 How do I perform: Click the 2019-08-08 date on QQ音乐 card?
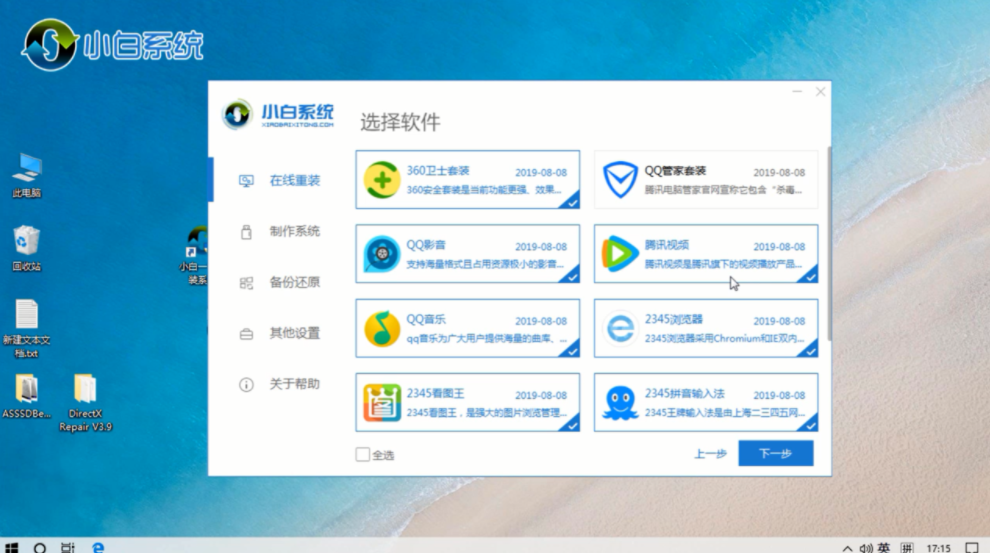tap(541, 321)
